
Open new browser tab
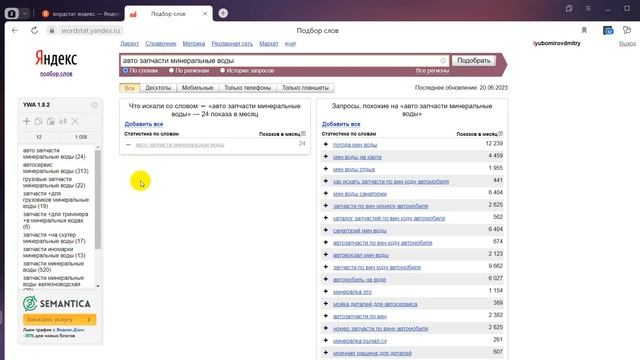223,13
